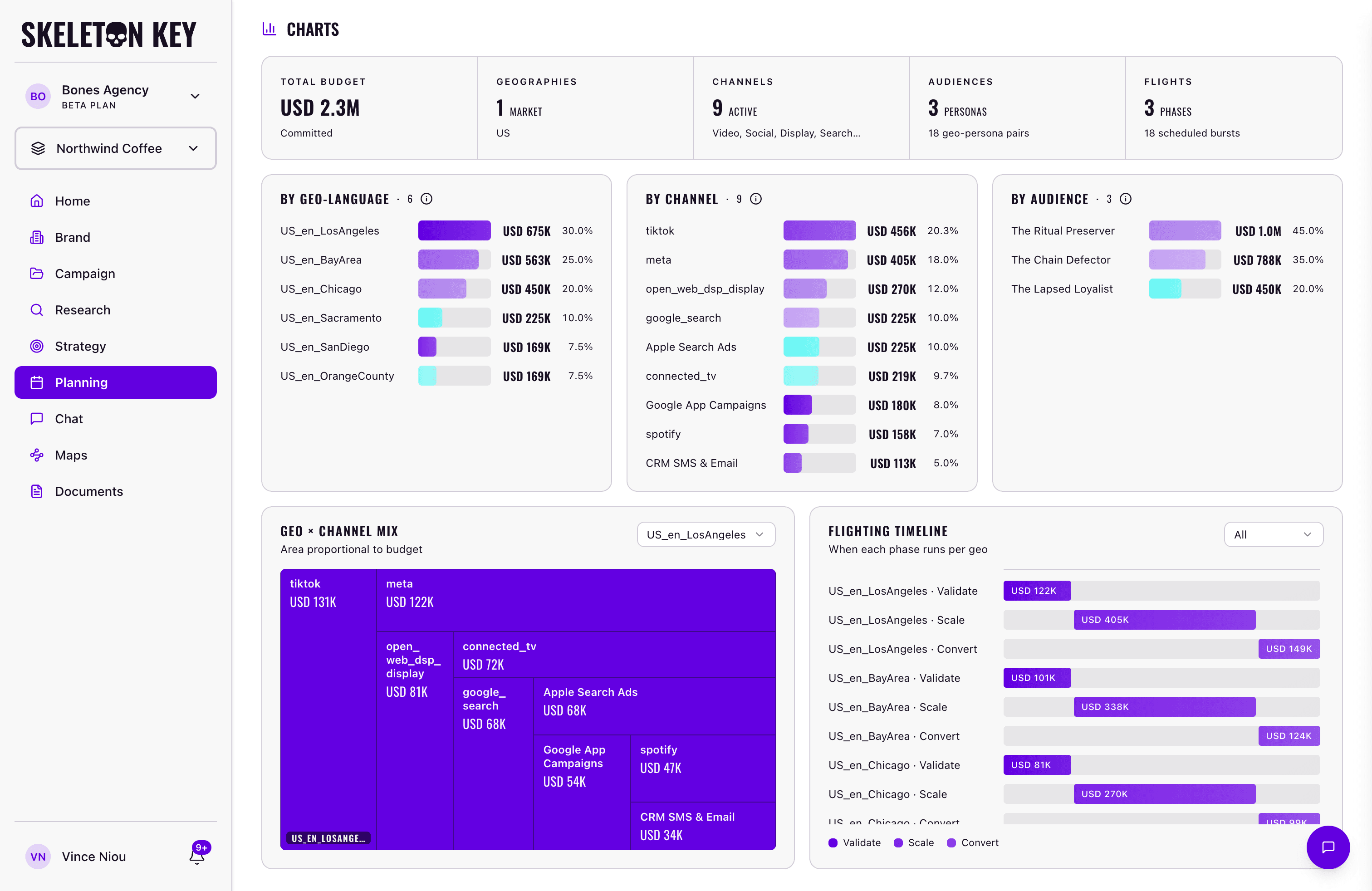Click the Campaign folder icon
The height and width of the screenshot is (891, 1372).
[x=37, y=274]
